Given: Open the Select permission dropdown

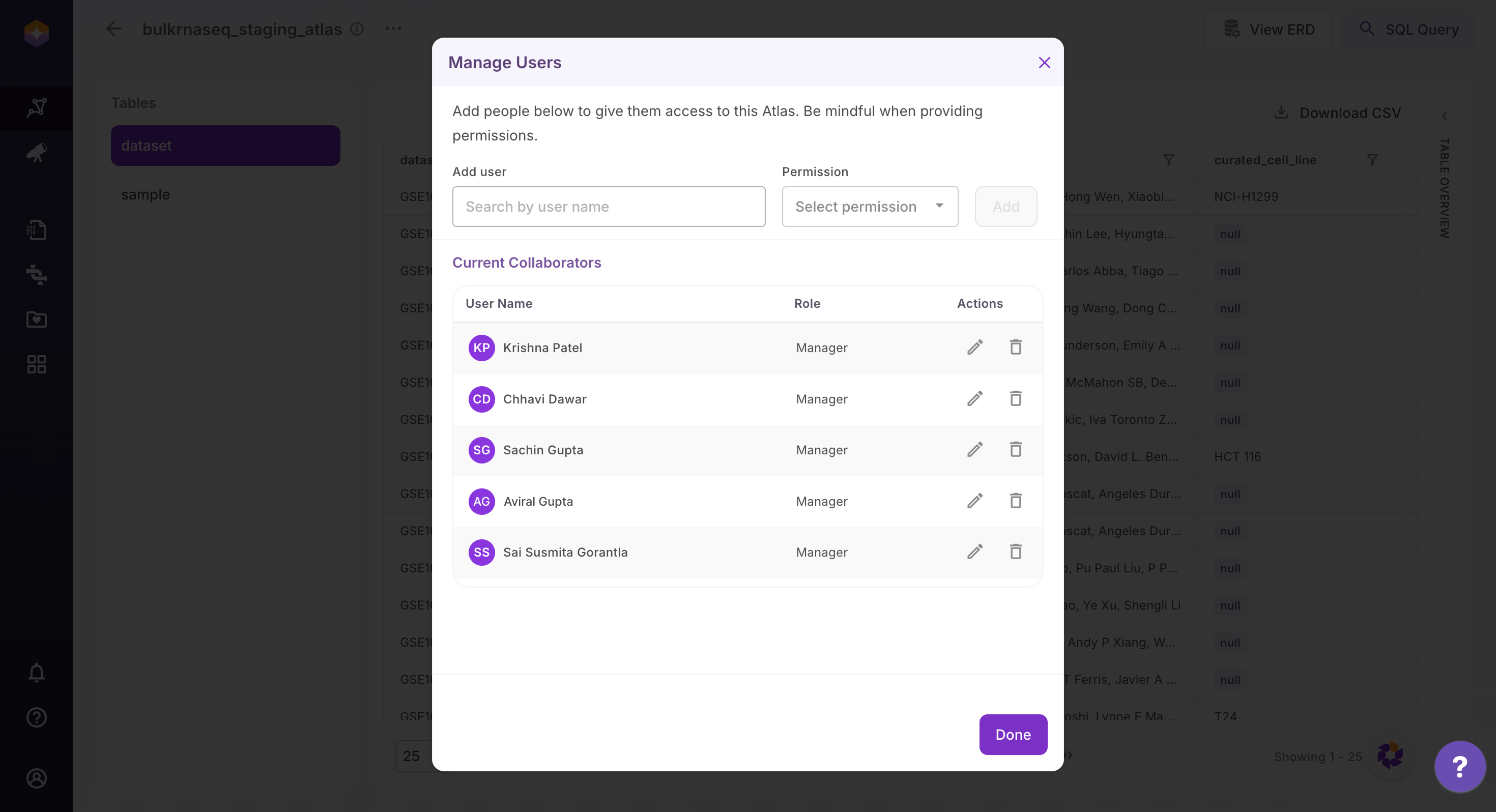Looking at the screenshot, I should (870, 206).
